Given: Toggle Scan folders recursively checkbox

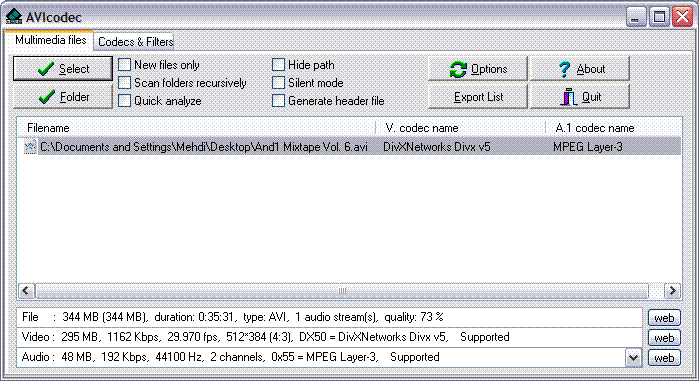Looking at the screenshot, I should [x=124, y=82].
